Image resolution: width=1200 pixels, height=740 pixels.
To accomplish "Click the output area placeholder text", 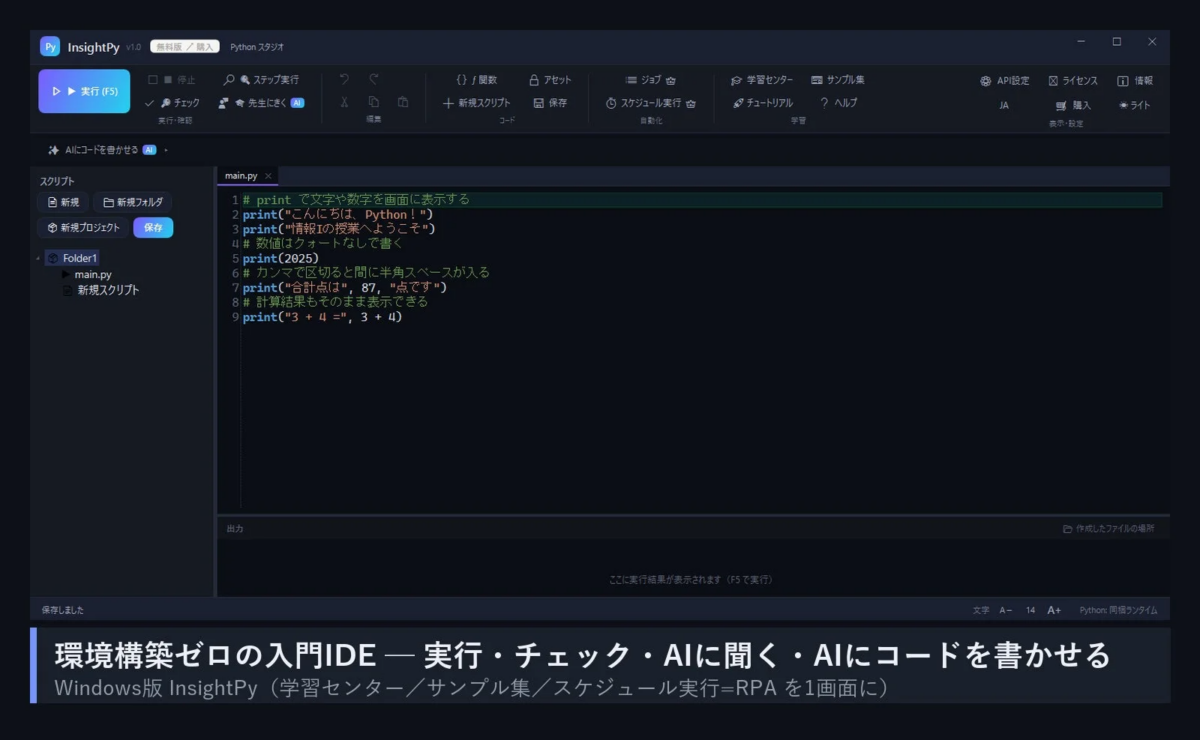I will tap(691, 579).
